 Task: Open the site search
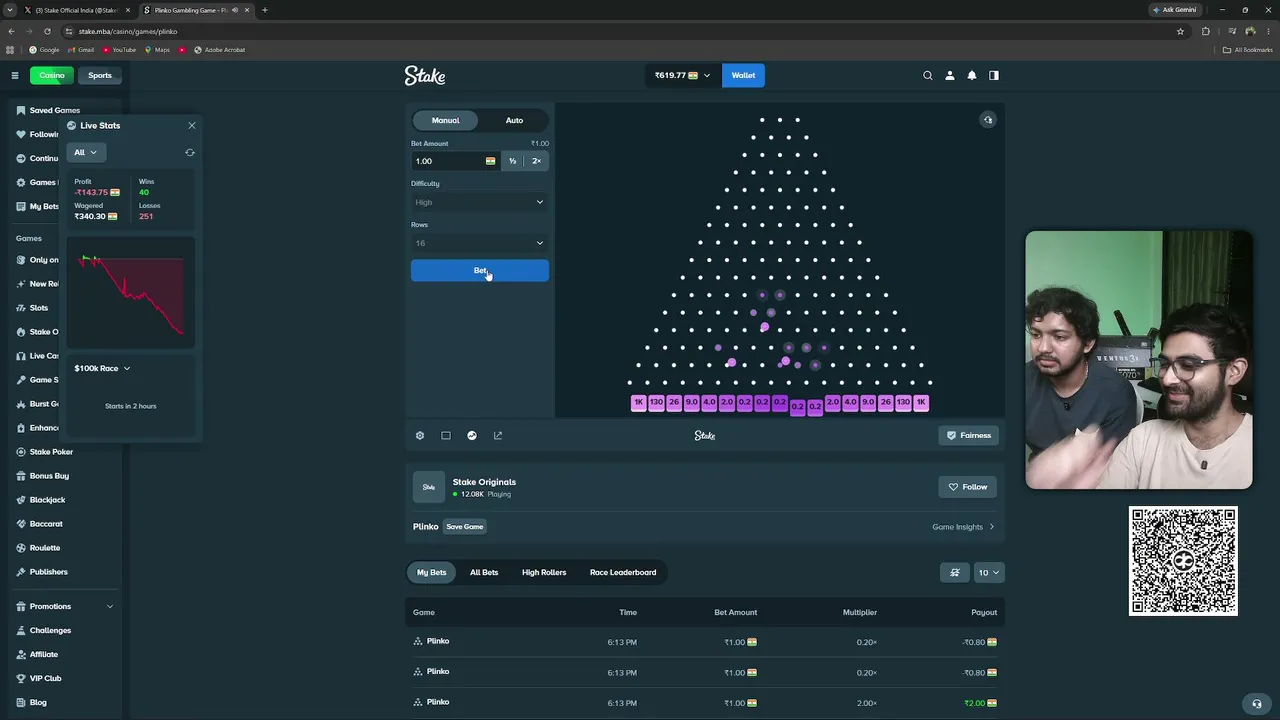pyautogui.click(x=928, y=75)
